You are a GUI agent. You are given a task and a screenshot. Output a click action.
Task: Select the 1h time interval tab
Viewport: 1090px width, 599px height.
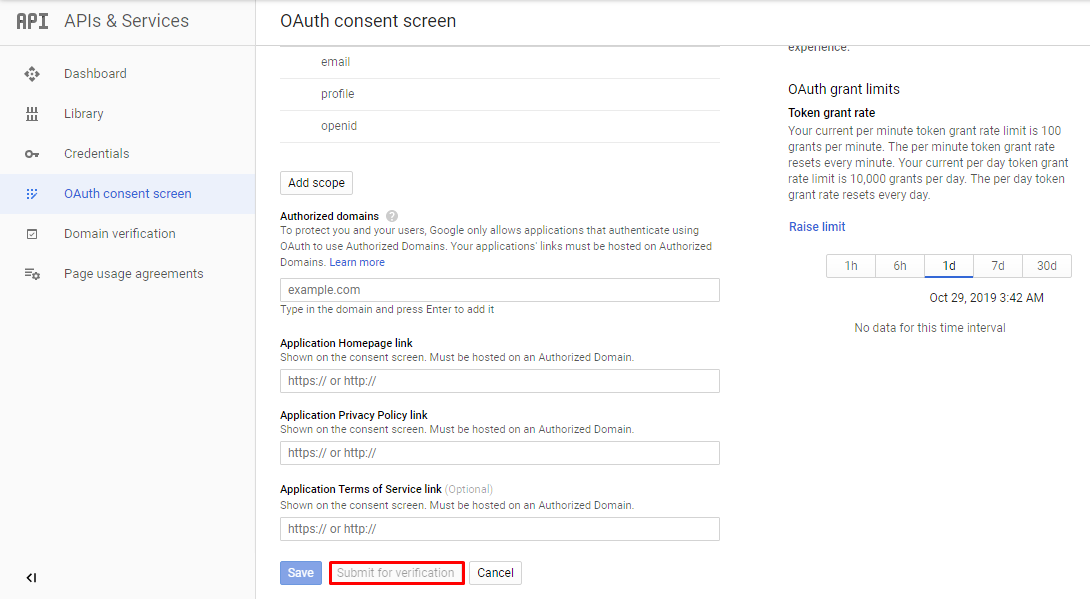(851, 266)
